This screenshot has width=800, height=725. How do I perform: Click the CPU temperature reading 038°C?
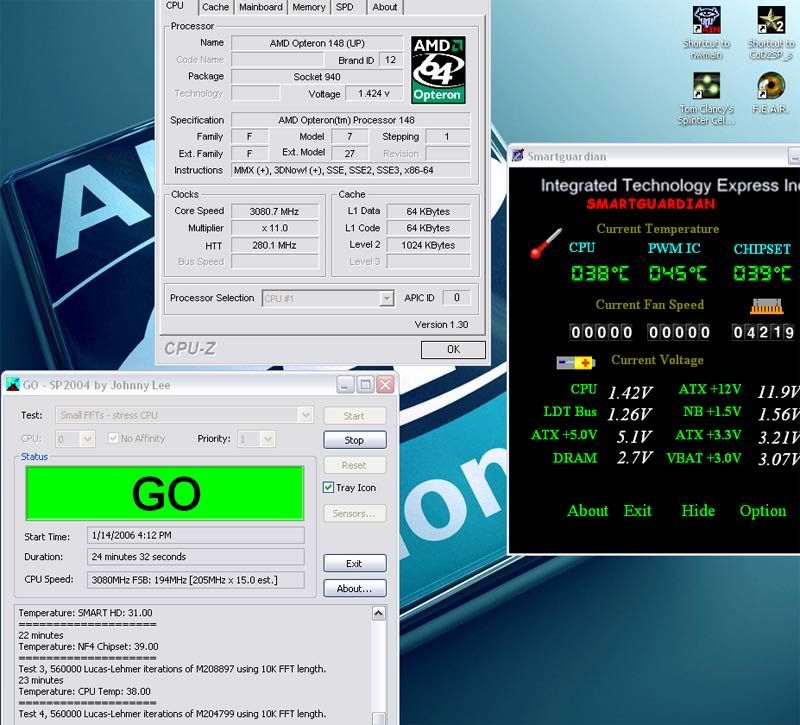point(599,273)
